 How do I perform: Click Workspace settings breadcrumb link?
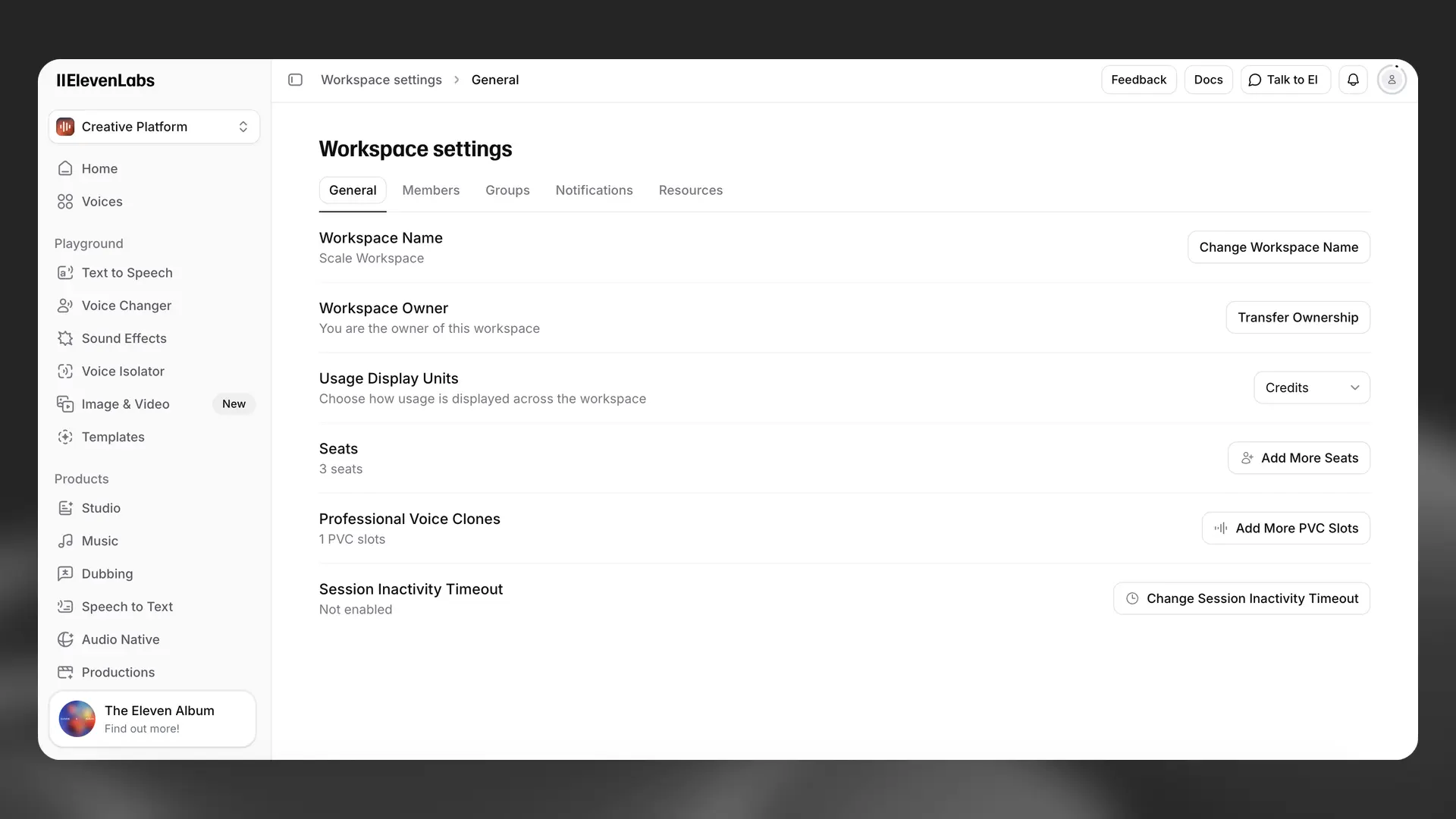[x=381, y=80]
